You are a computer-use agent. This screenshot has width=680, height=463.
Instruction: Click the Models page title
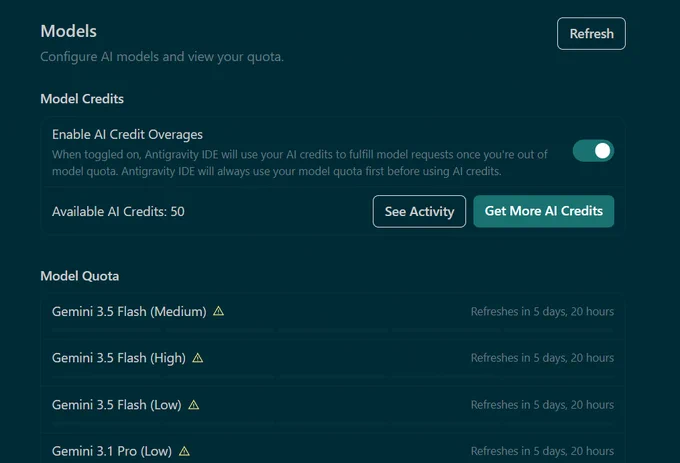pyautogui.click(x=69, y=31)
